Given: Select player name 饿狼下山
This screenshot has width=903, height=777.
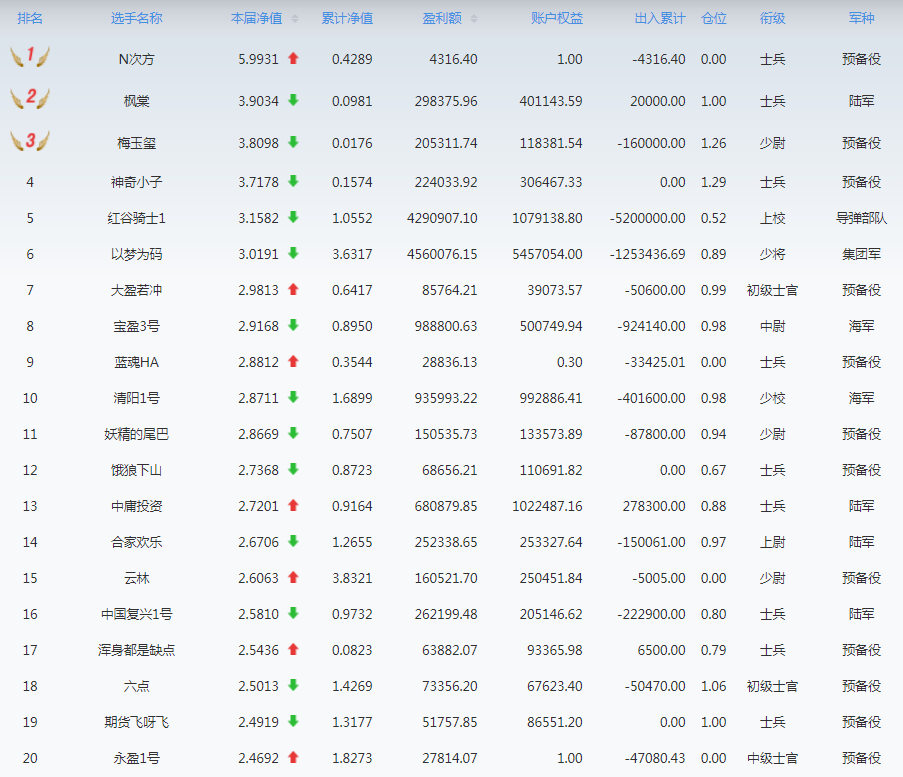Looking at the screenshot, I should [x=136, y=470].
